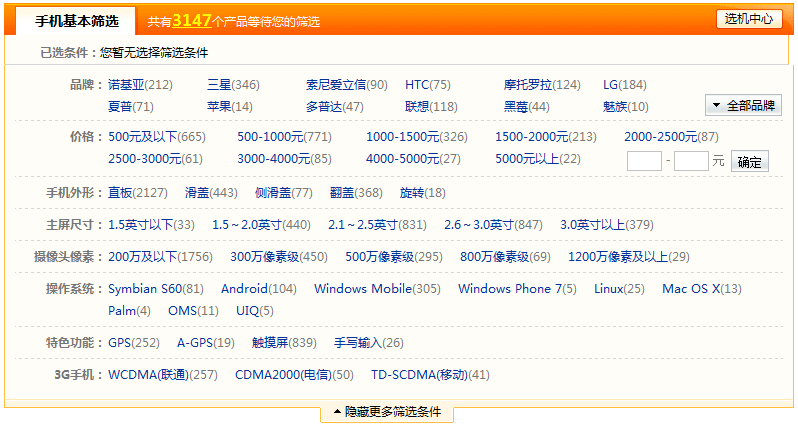The height and width of the screenshot is (428, 798).
Task: Filter by WCDMA(联通) 3G network
Action: tap(148, 375)
